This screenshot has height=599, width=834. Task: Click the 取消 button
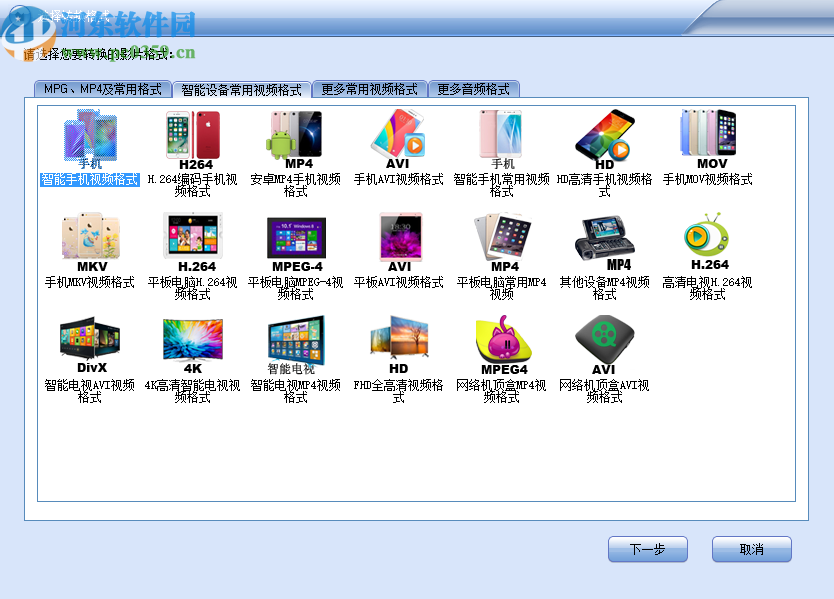point(752,549)
